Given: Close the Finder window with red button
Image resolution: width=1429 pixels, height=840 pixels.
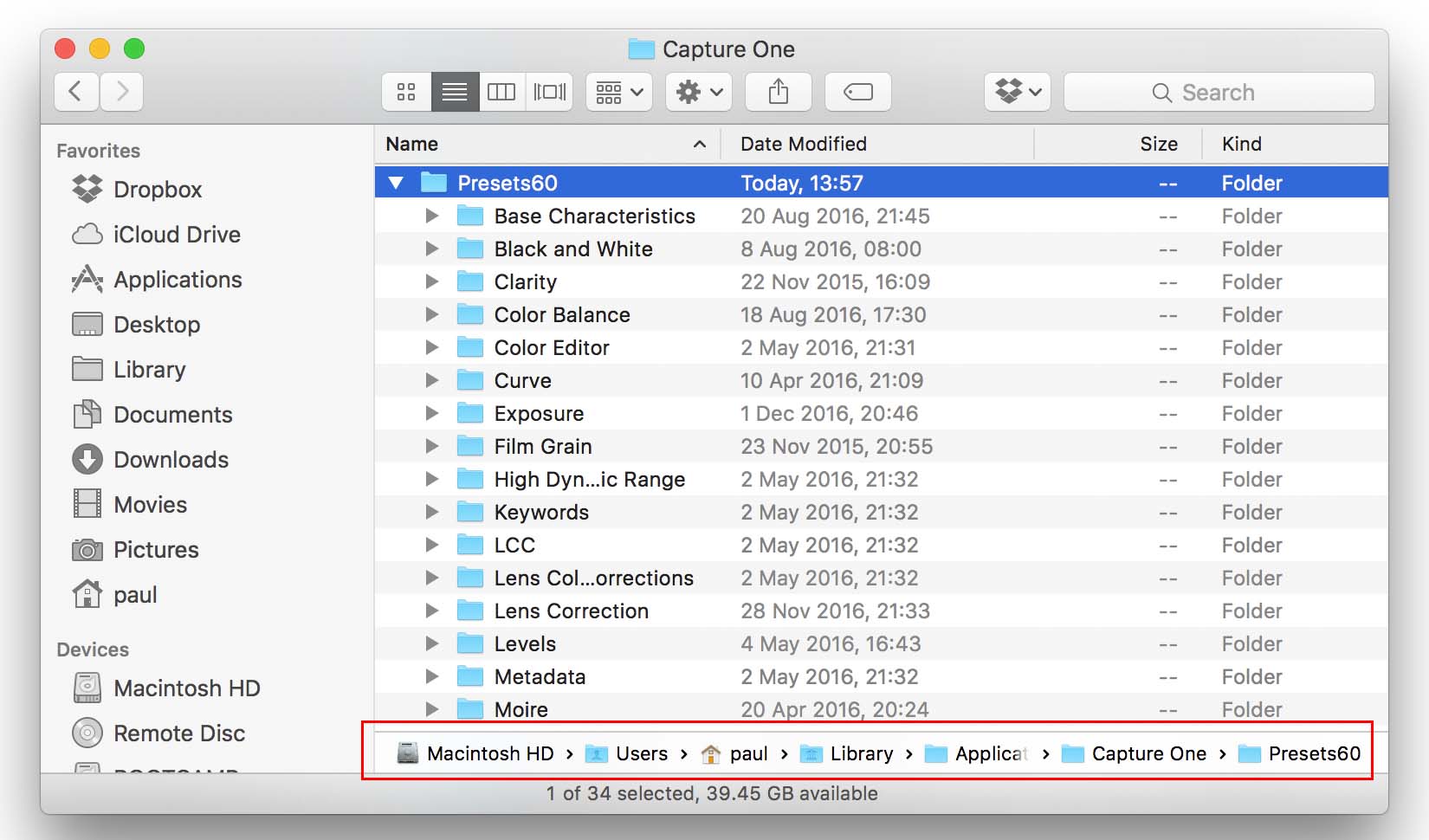Looking at the screenshot, I should tap(65, 48).
